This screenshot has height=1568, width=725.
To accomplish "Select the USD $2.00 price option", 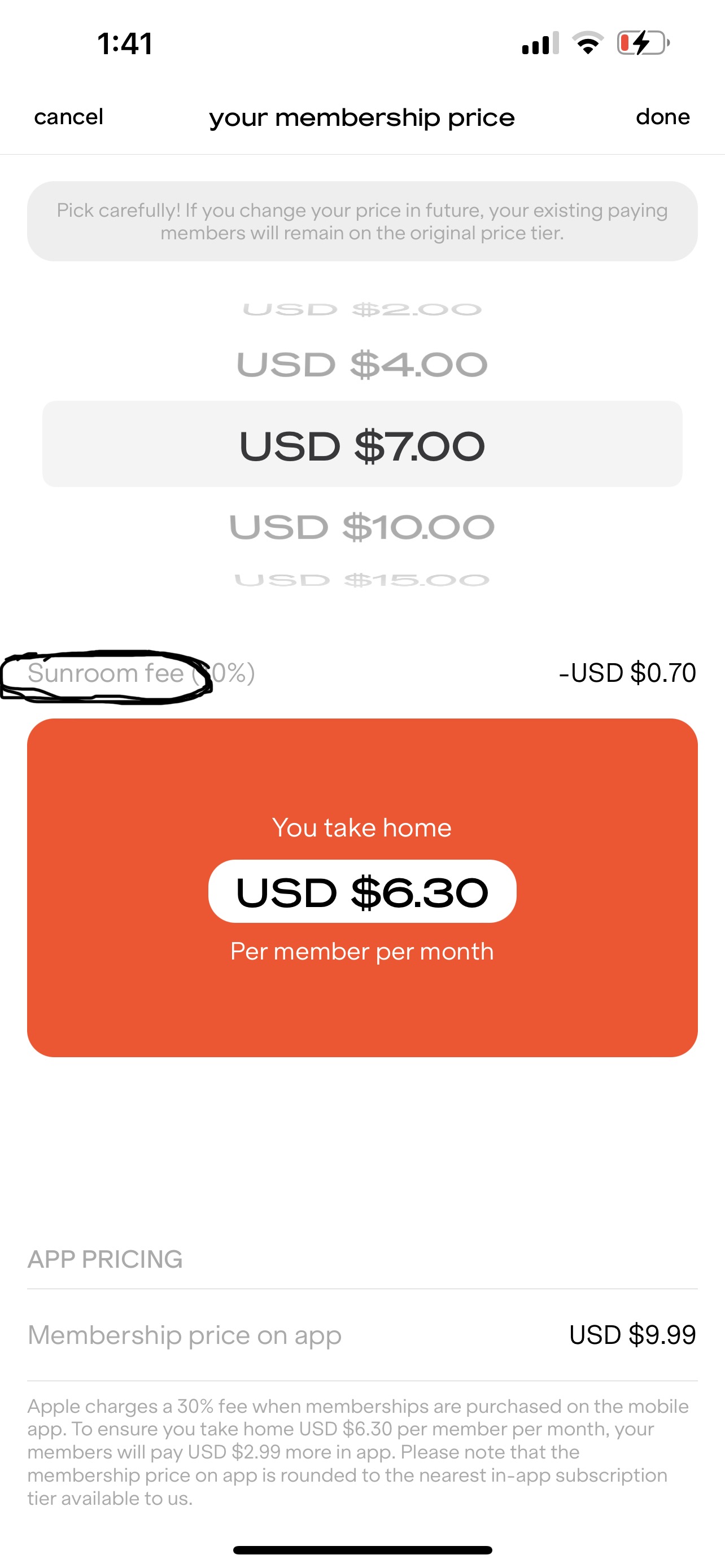I will click(362, 310).
